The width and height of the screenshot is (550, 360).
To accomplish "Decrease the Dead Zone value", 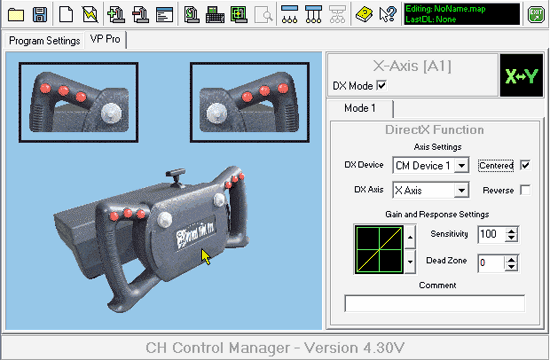I will 511,266.
